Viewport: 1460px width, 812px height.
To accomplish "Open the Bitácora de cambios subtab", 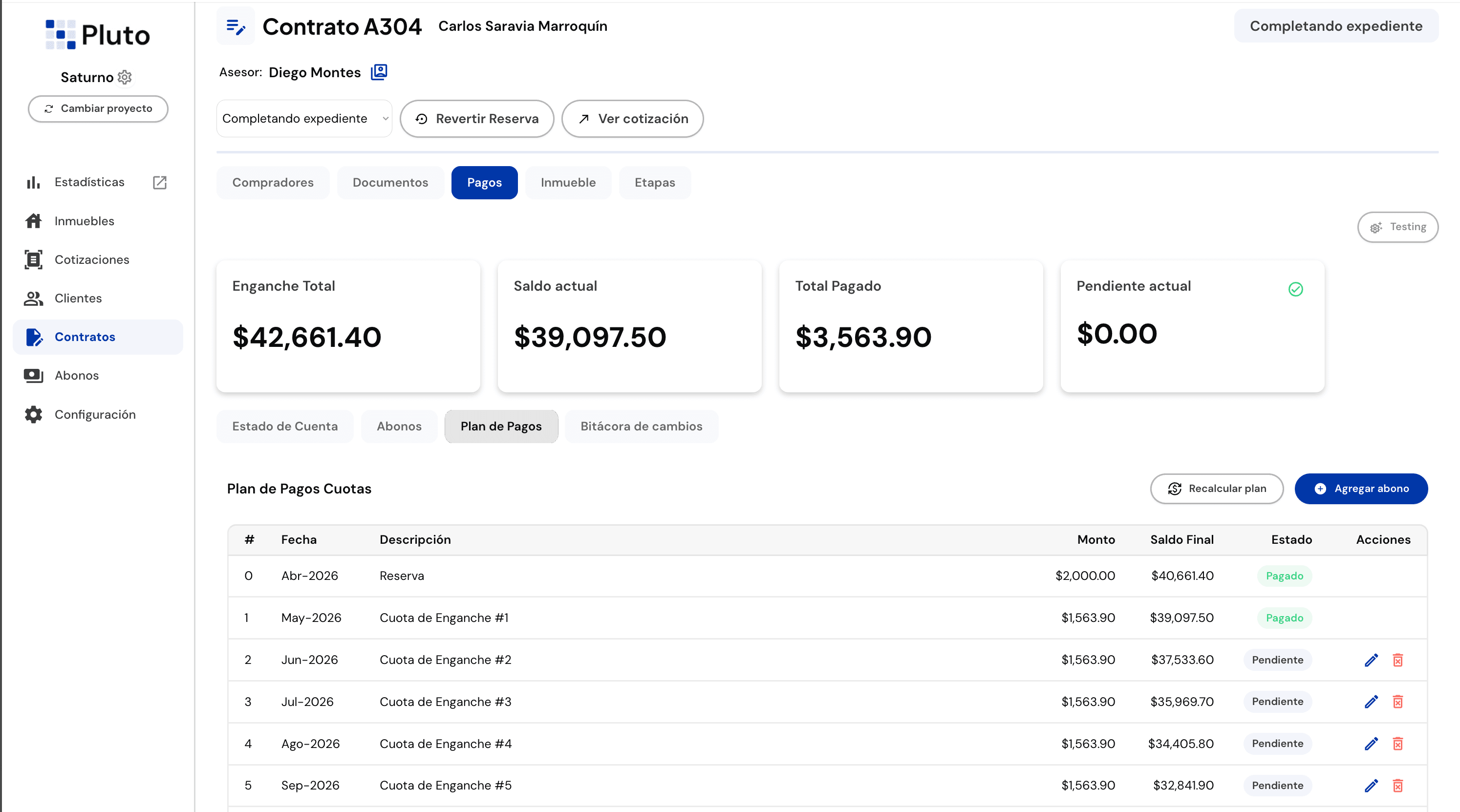I will (642, 426).
